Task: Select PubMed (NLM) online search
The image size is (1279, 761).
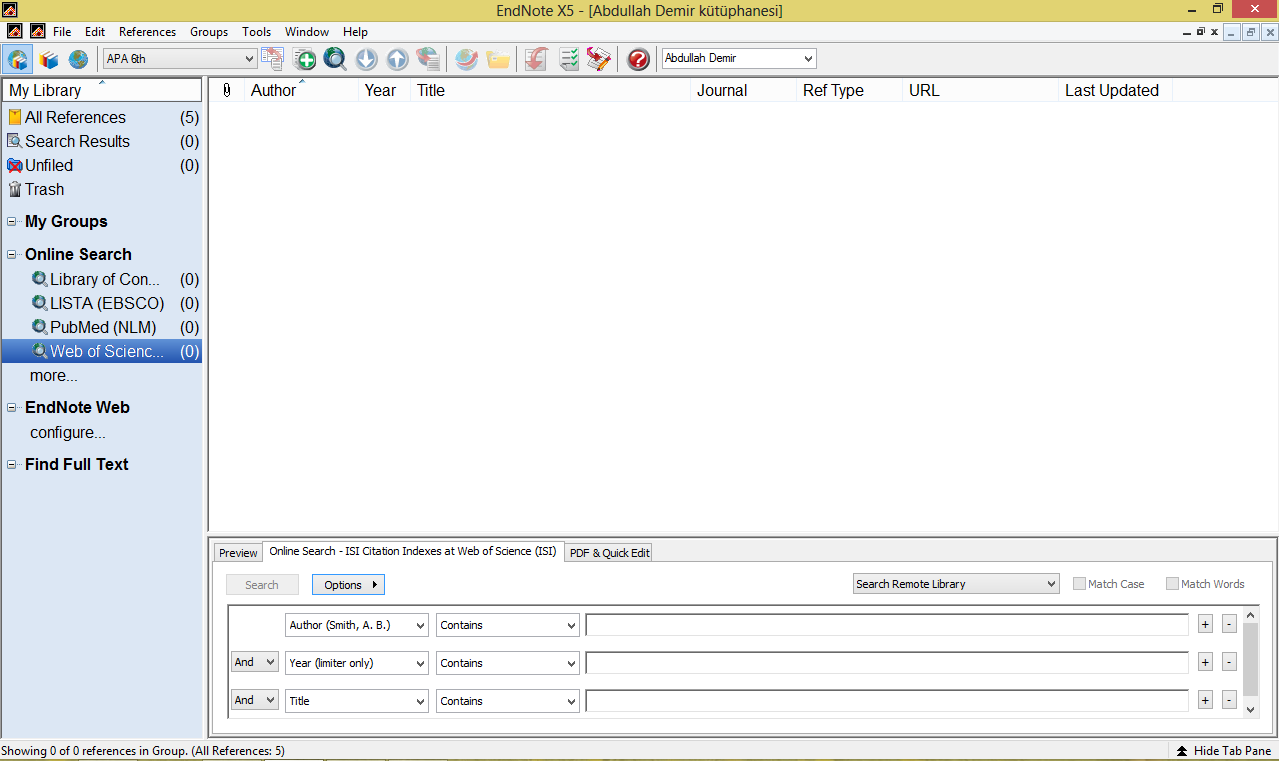Action: 103,327
